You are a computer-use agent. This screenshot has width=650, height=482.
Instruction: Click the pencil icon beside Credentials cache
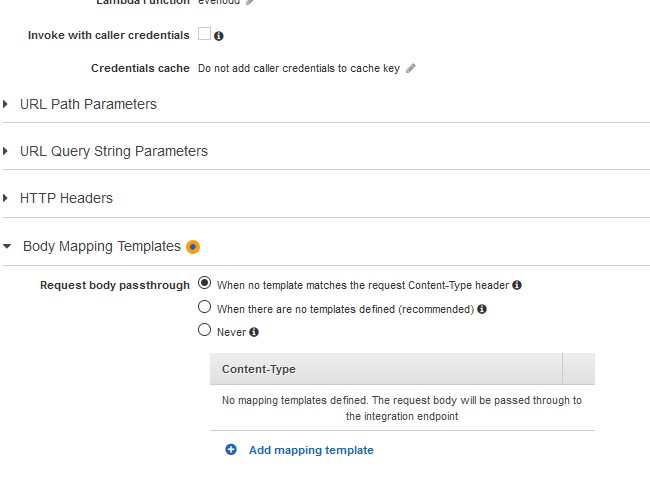(410, 68)
